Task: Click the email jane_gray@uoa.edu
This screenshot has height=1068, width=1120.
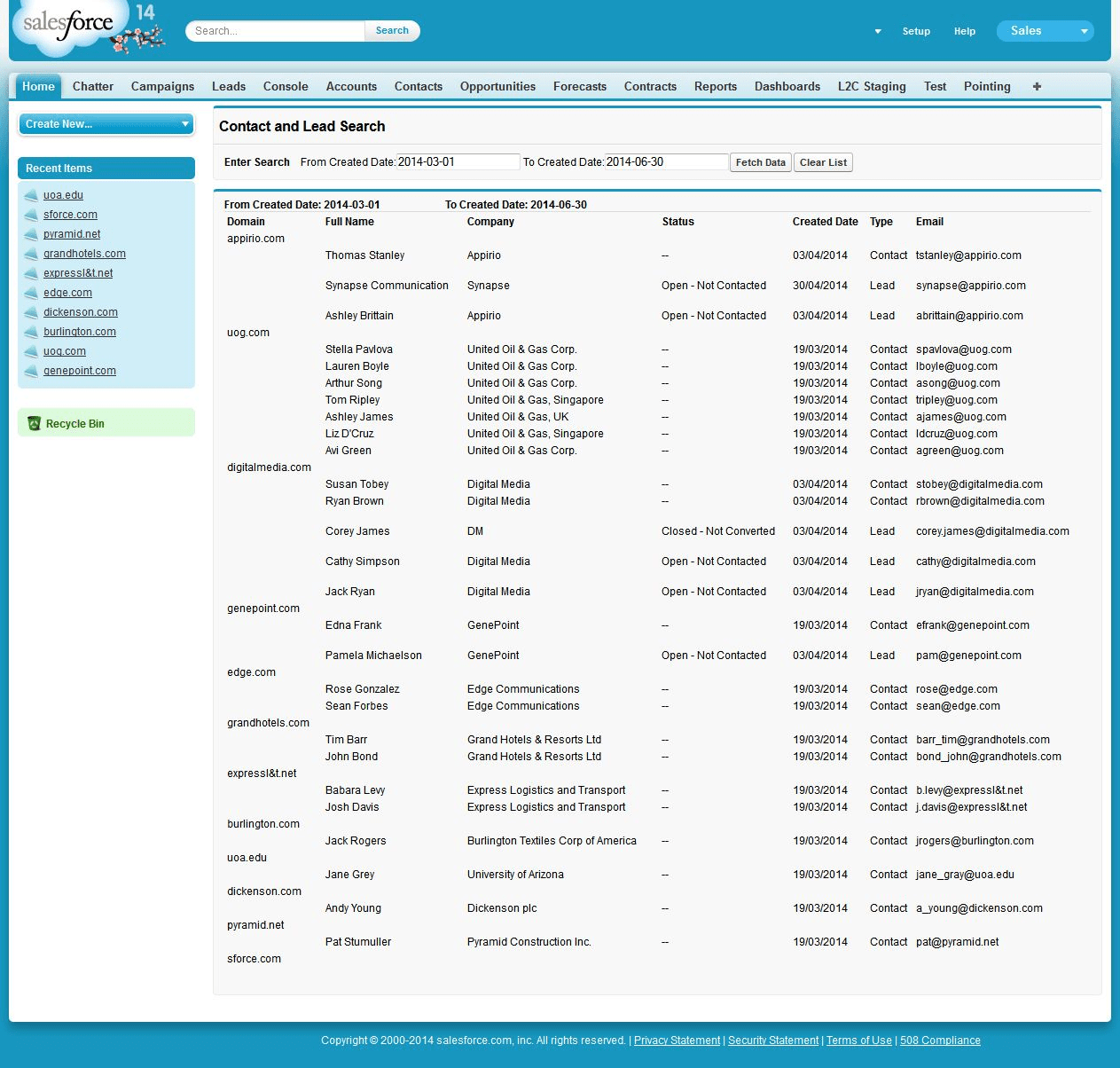Action: click(965, 875)
